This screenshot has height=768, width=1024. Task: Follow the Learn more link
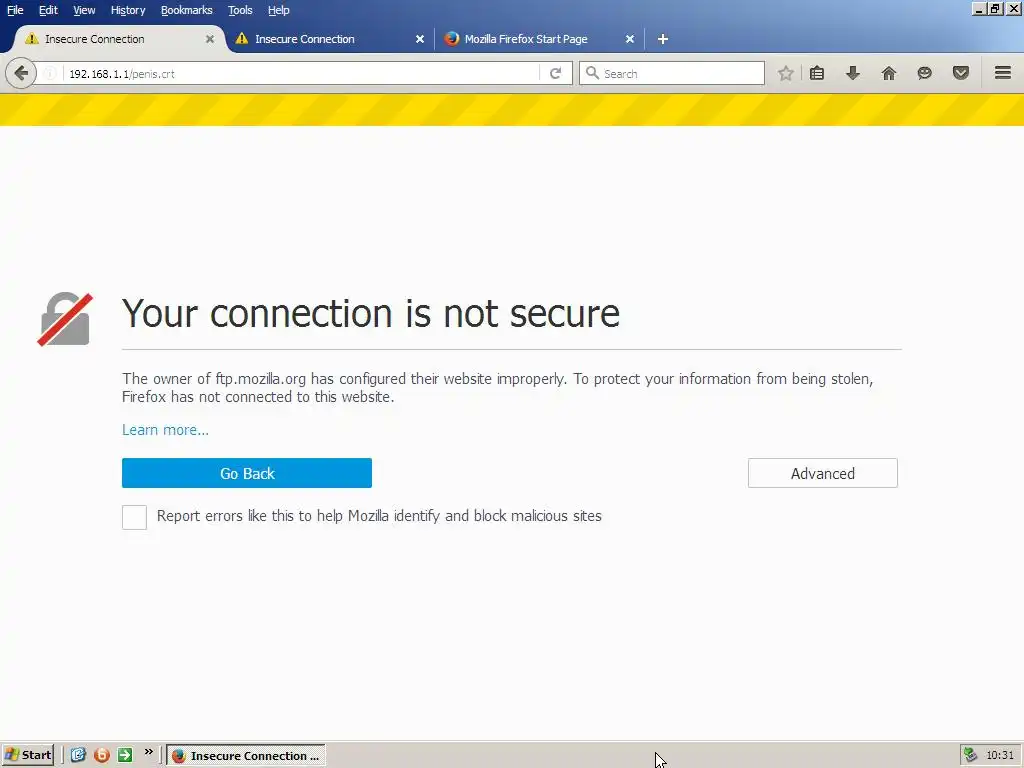(x=165, y=430)
